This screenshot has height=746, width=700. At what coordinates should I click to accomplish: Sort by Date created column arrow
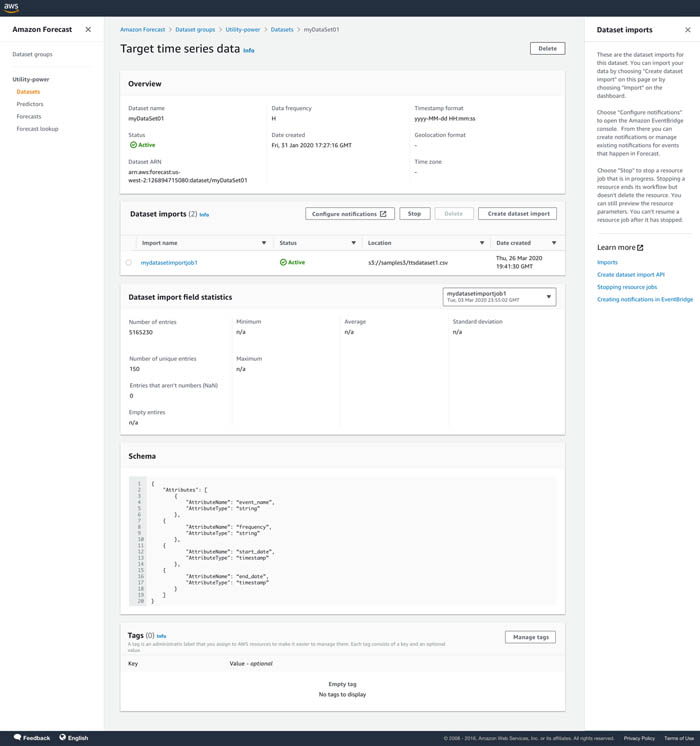click(x=554, y=243)
